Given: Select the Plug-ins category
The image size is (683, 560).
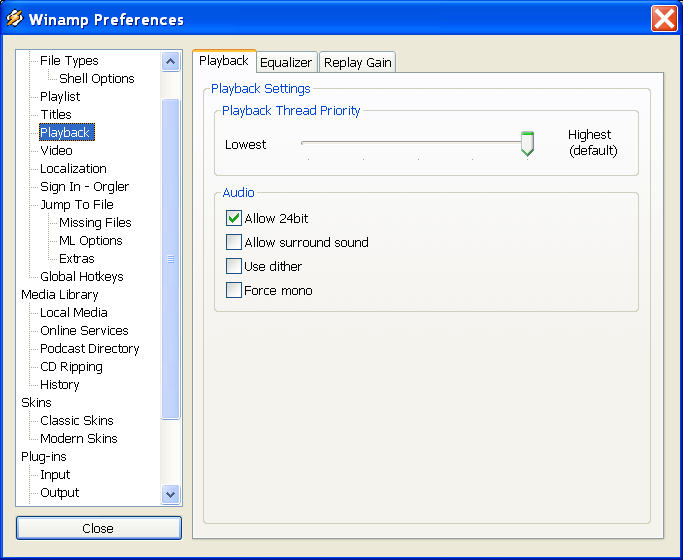Looking at the screenshot, I should (x=44, y=457).
